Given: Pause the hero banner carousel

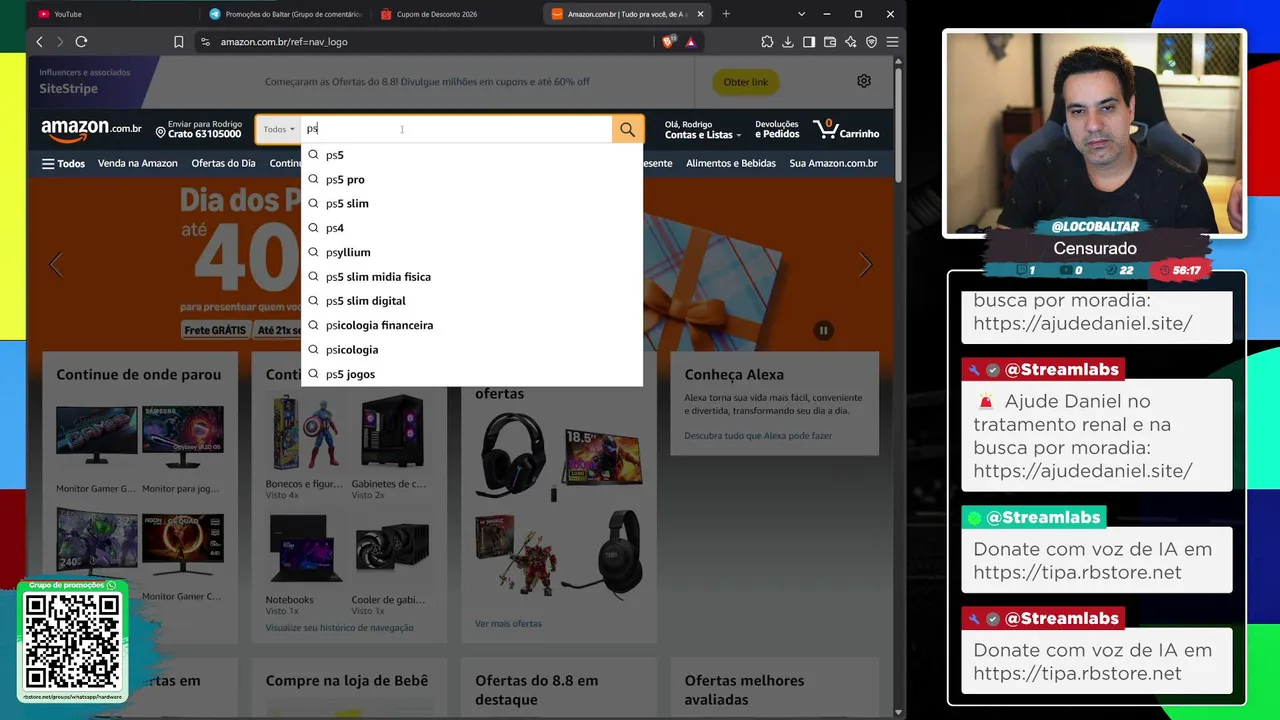Looking at the screenshot, I should point(823,330).
